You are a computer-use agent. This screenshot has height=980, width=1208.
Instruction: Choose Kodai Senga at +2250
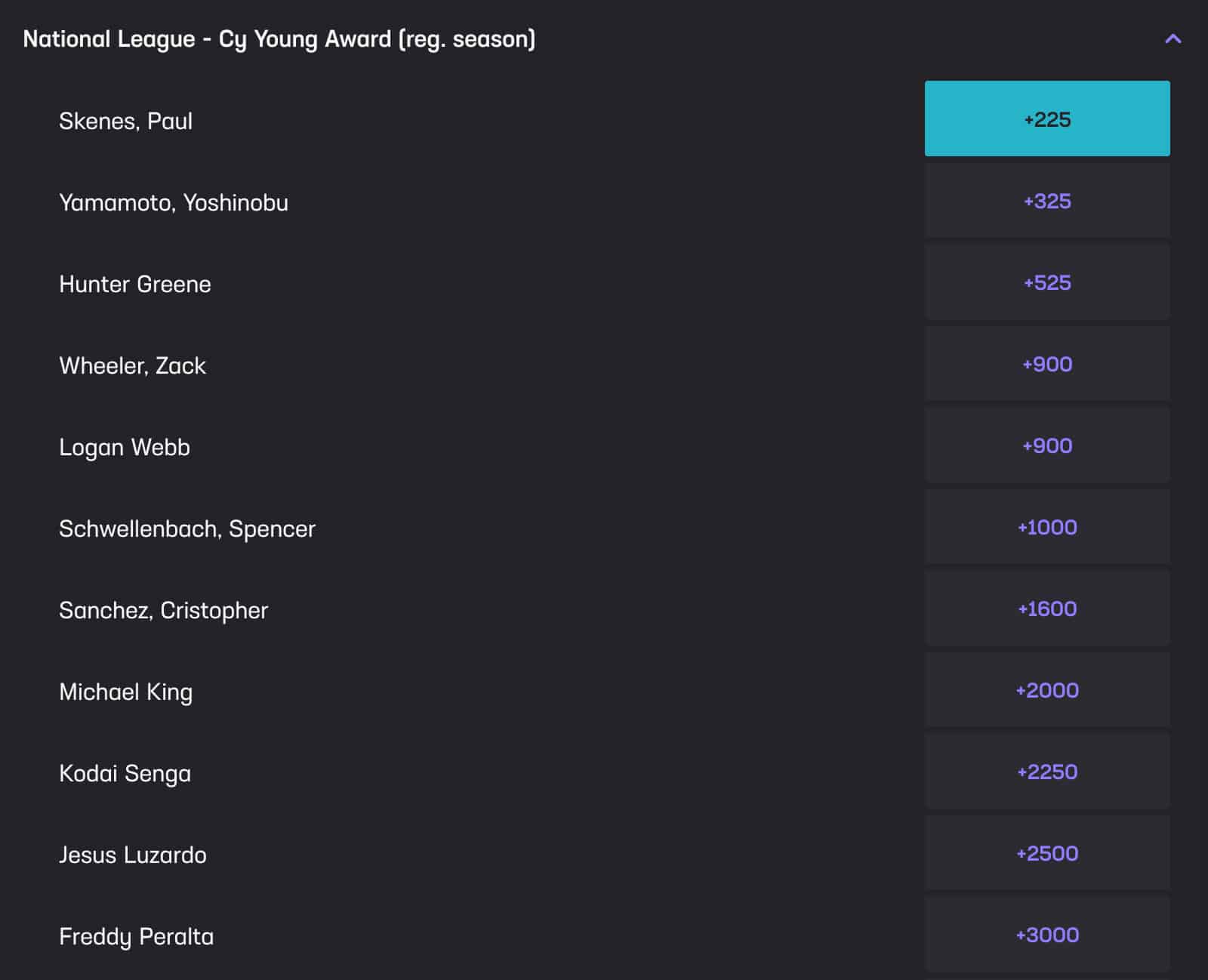click(1046, 772)
